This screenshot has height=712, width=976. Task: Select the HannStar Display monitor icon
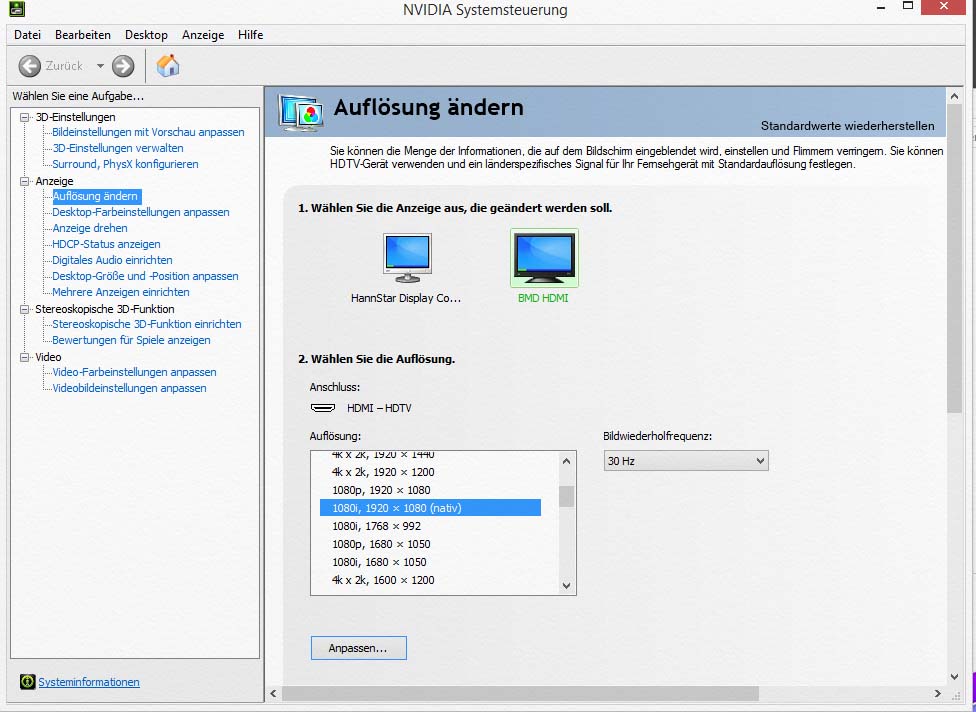click(407, 258)
